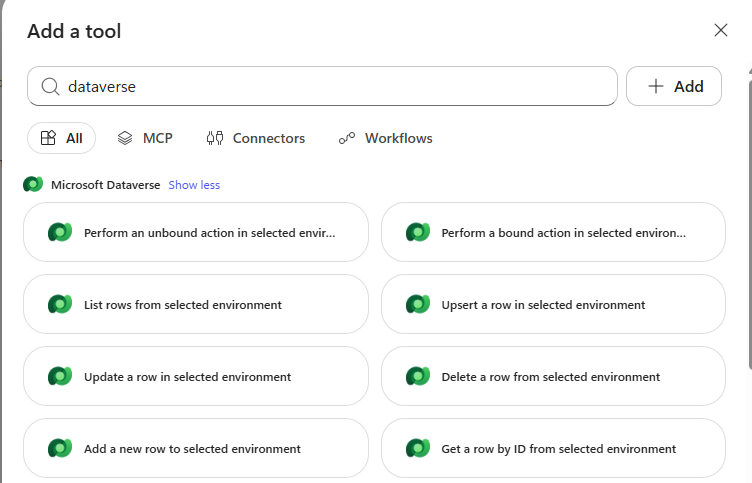Click the dataverse search field
This screenshot has width=752, height=483.
(322, 86)
